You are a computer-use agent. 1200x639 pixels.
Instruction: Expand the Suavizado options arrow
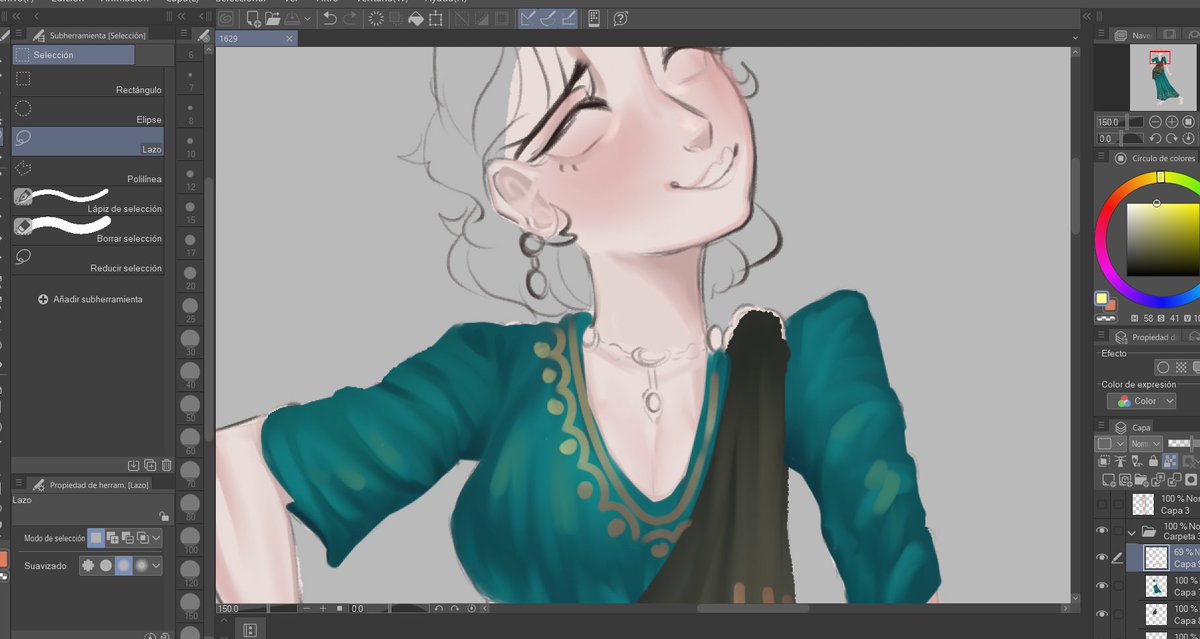pyautogui.click(x=156, y=566)
